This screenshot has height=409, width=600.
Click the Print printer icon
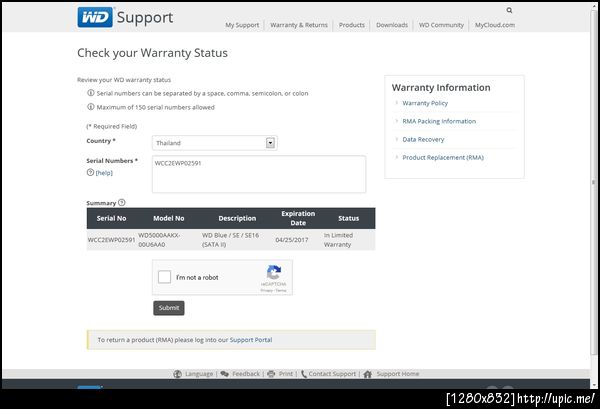(x=271, y=374)
